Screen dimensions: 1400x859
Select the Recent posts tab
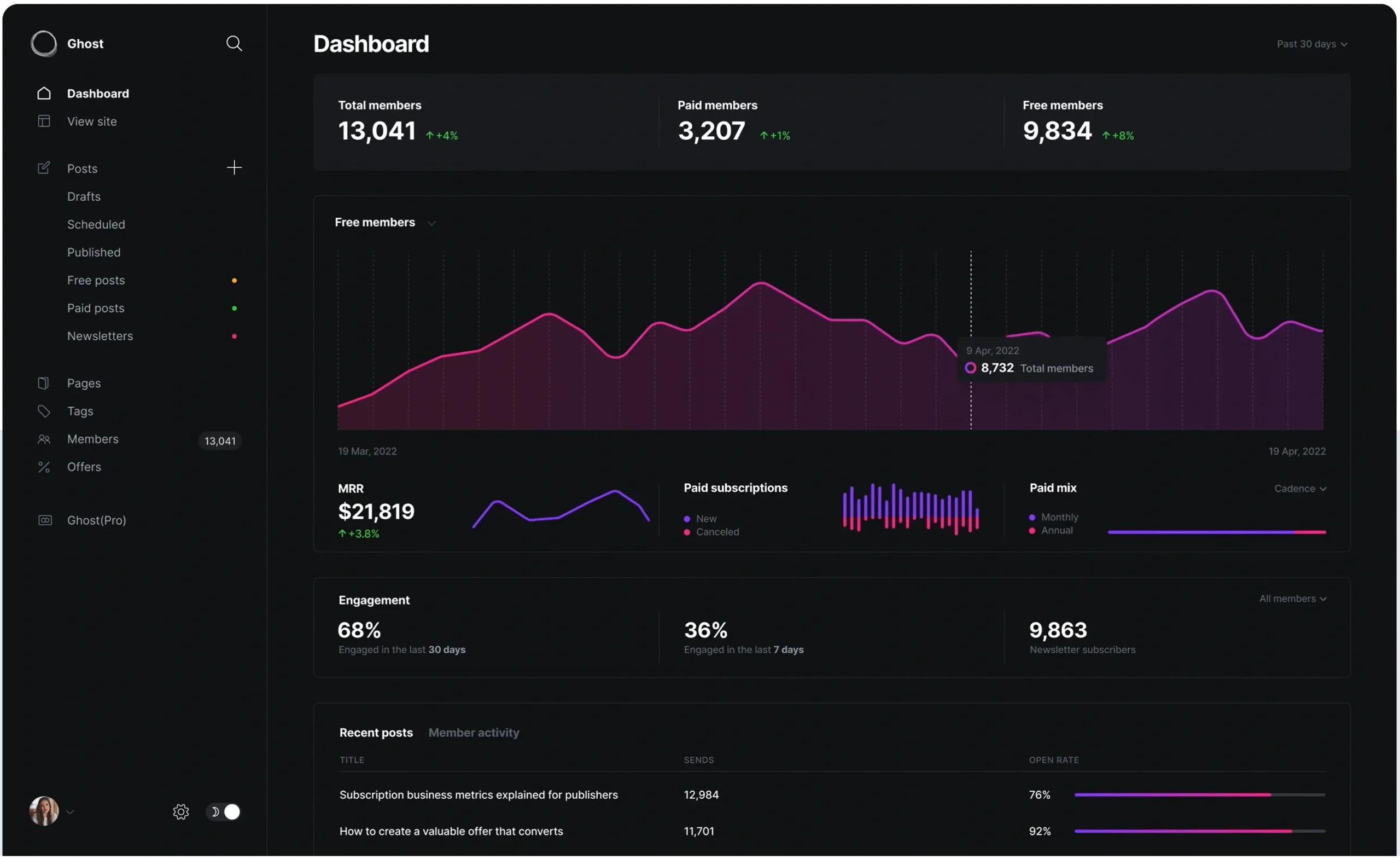pyautogui.click(x=376, y=733)
